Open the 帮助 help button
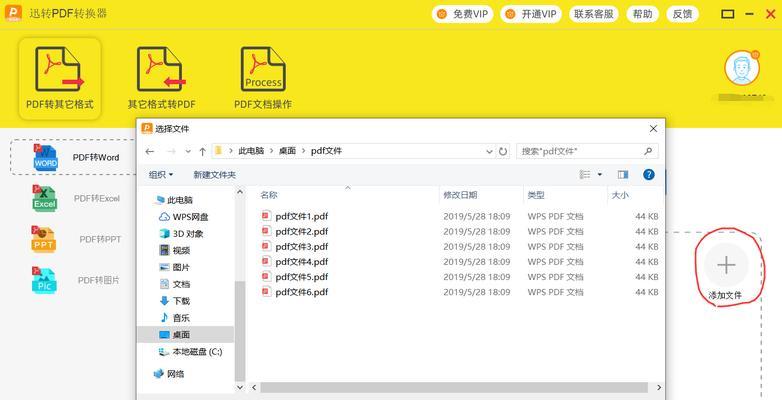782x400 pixels. [642, 14]
